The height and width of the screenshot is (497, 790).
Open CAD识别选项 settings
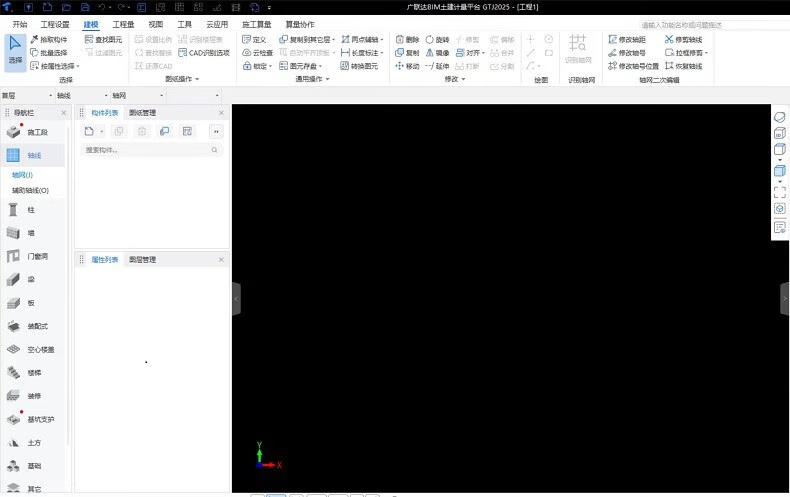[x=204, y=52]
